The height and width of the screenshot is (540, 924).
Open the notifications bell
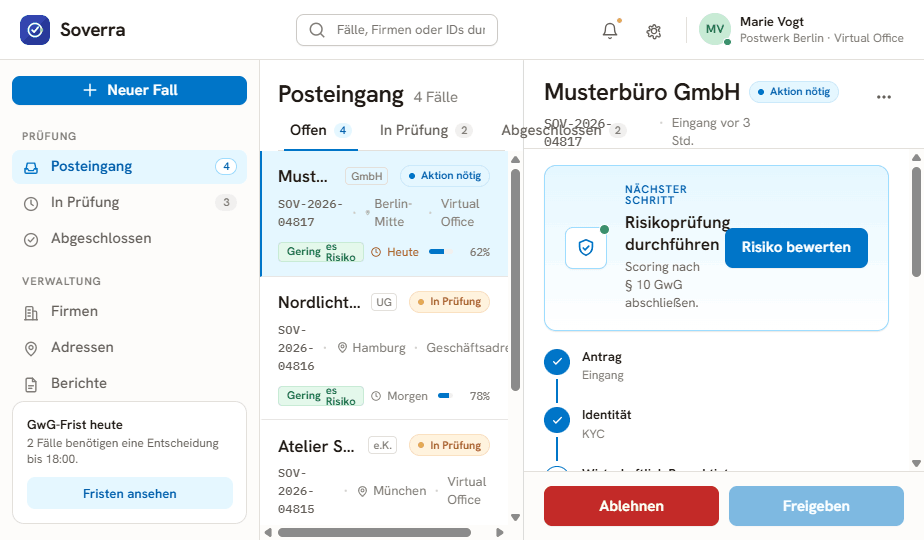point(610,31)
